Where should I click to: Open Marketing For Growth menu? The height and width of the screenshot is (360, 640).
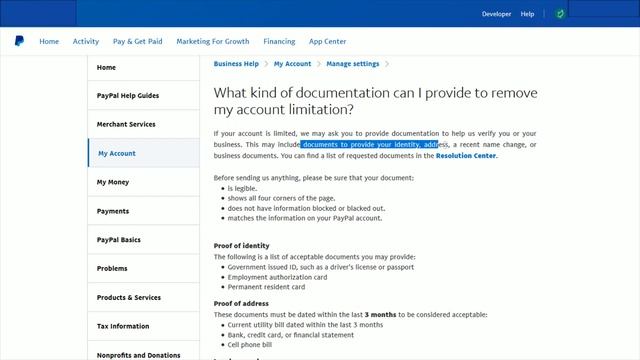pos(213,41)
